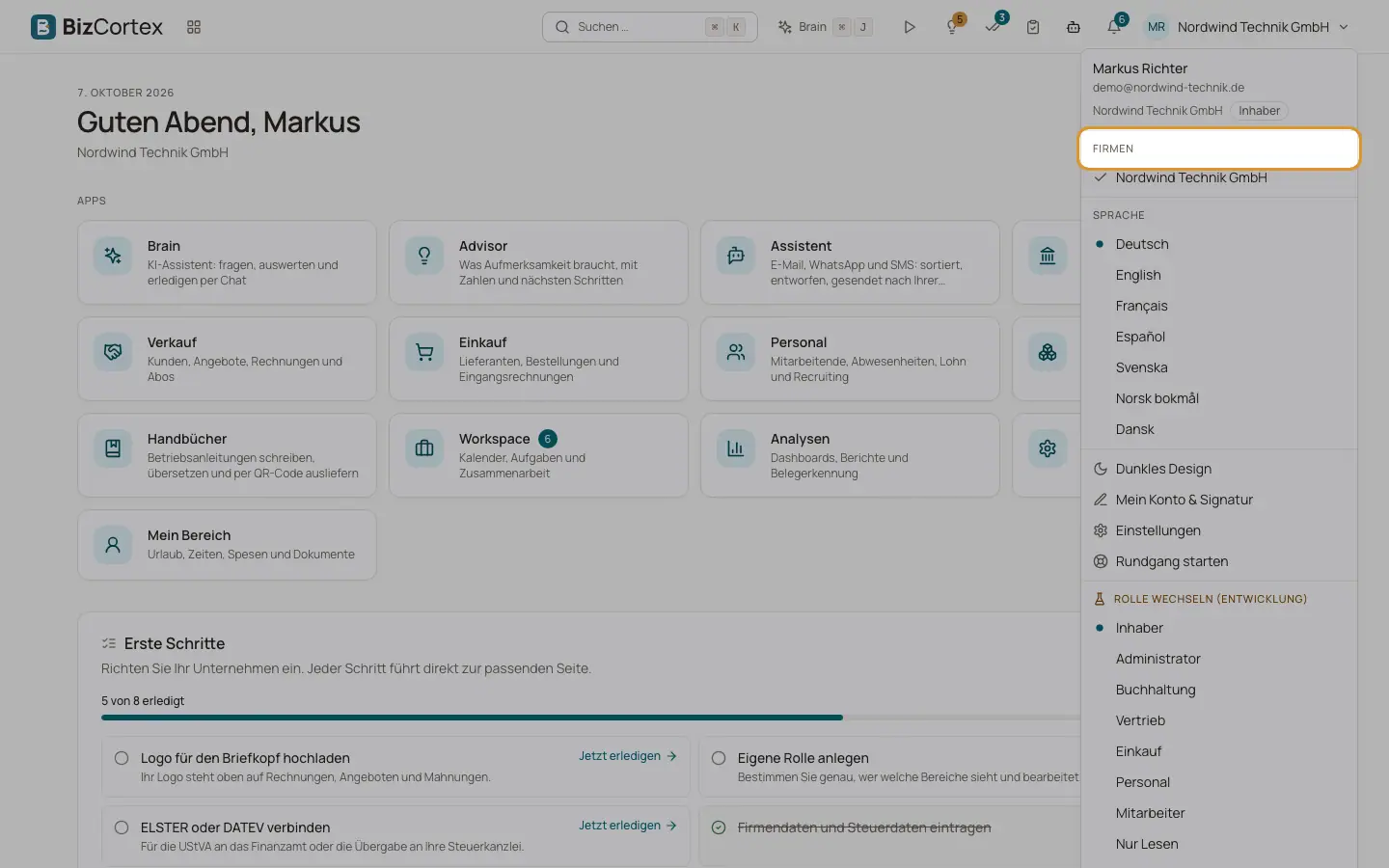Click the MR user avatar
Image resolution: width=1389 pixels, height=868 pixels.
(1157, 27)
